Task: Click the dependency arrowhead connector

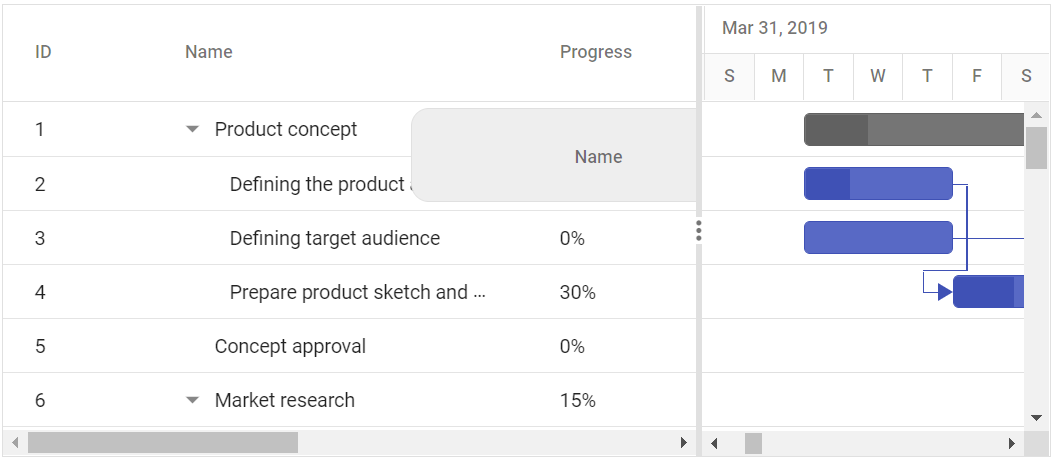Action: 944,292
